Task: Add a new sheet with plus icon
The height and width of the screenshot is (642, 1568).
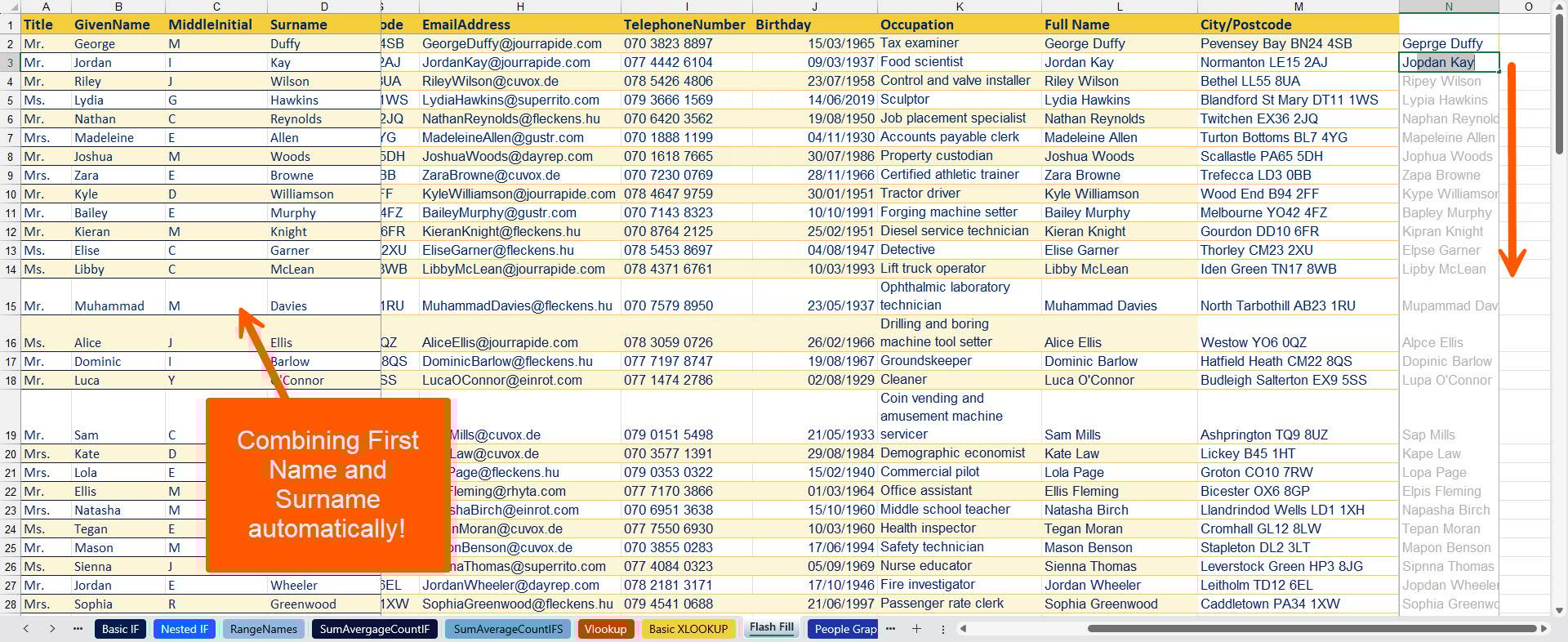Action: (916, 628)
